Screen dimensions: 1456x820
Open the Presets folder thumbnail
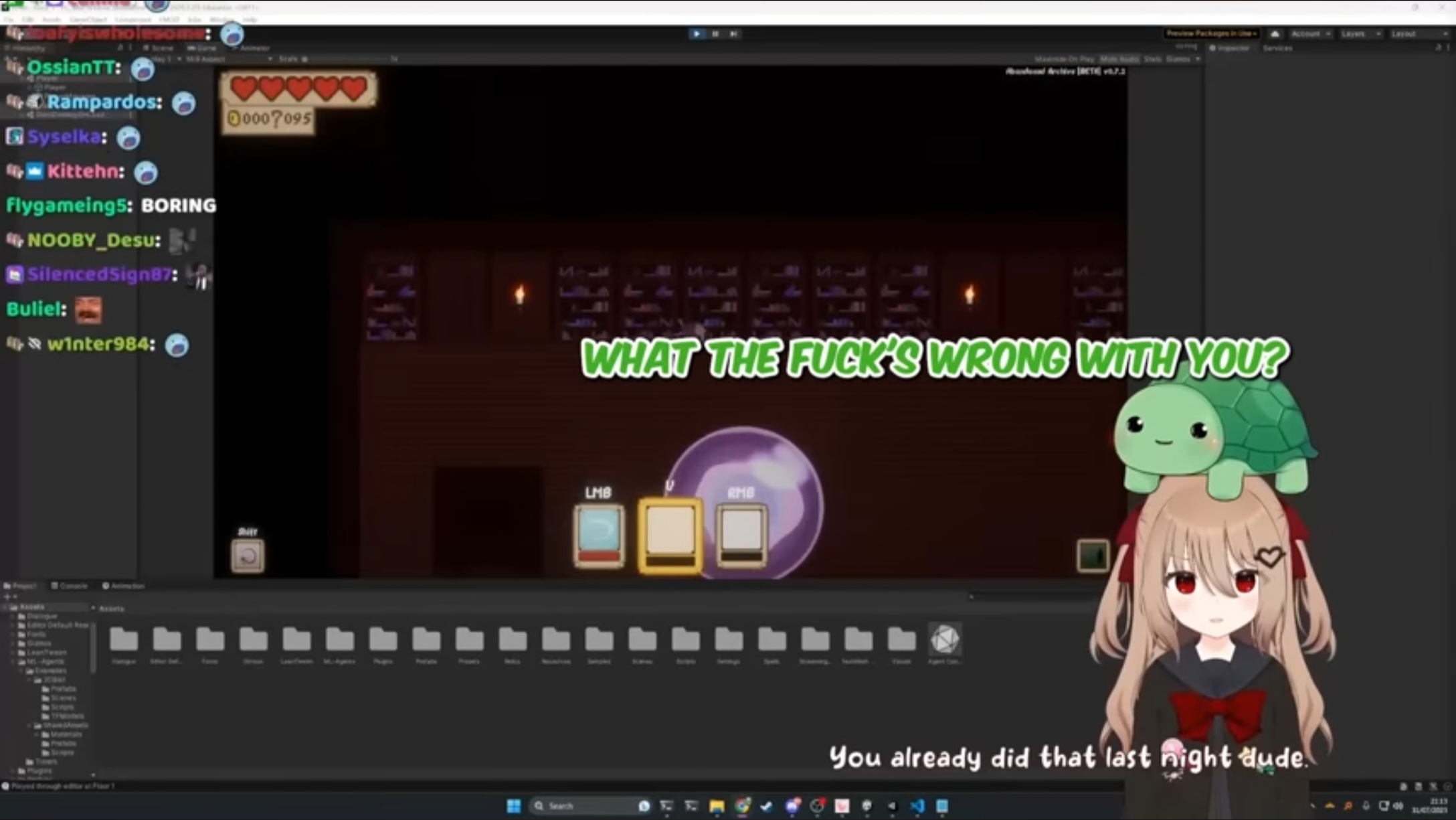point(469,639)
